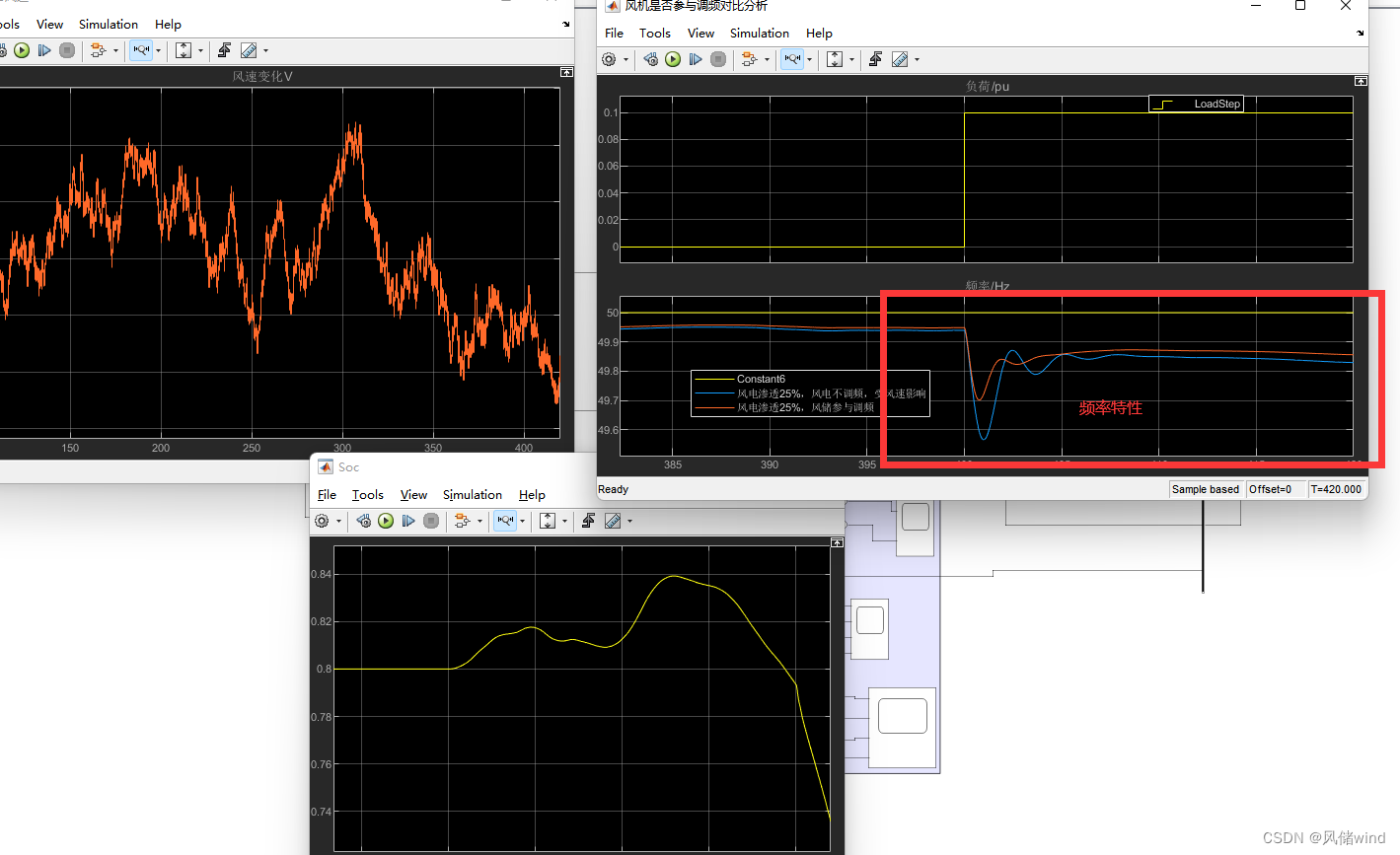Click Highlight Simulink block in wind speed scope
This screenshot has width=1400, height=855.
pos(98,50)
